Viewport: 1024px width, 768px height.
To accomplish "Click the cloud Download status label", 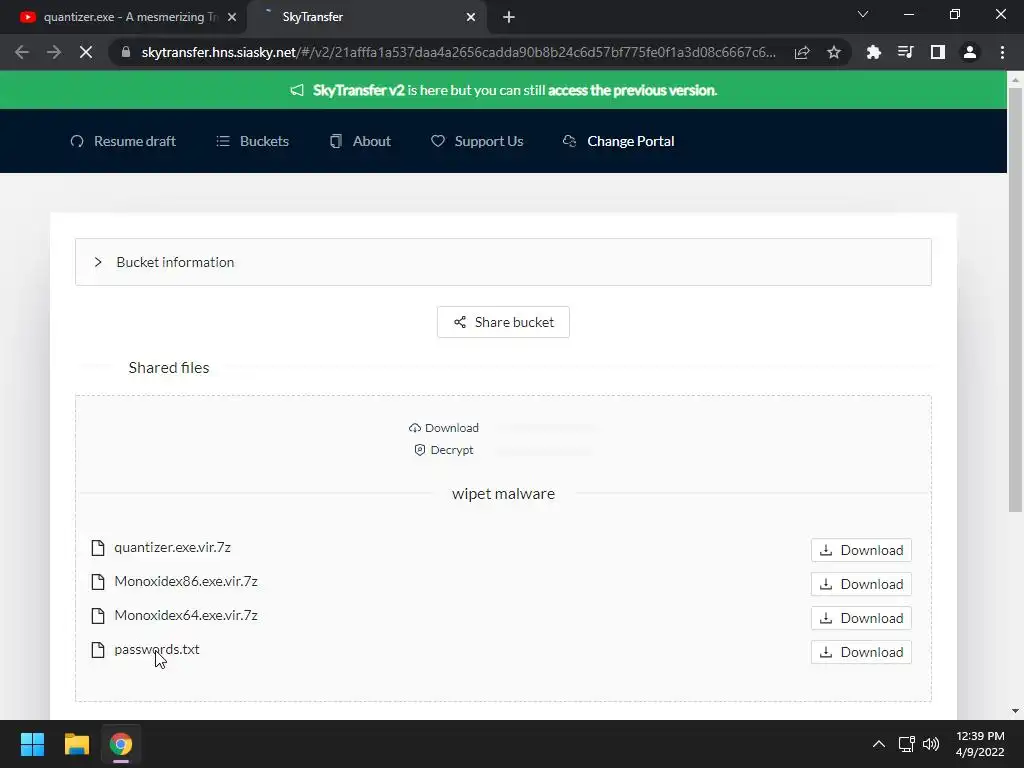I will tap(444, 428).
